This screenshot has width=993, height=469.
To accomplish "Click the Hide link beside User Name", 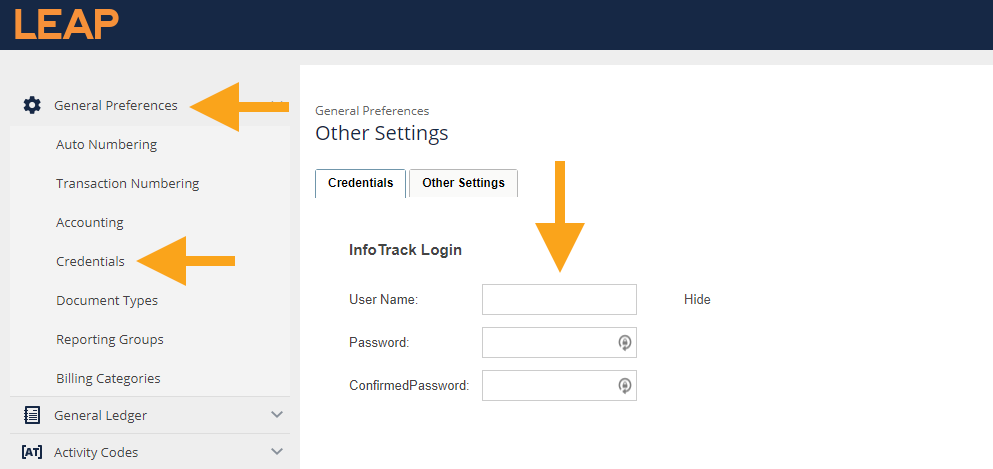I will point(697,299).
